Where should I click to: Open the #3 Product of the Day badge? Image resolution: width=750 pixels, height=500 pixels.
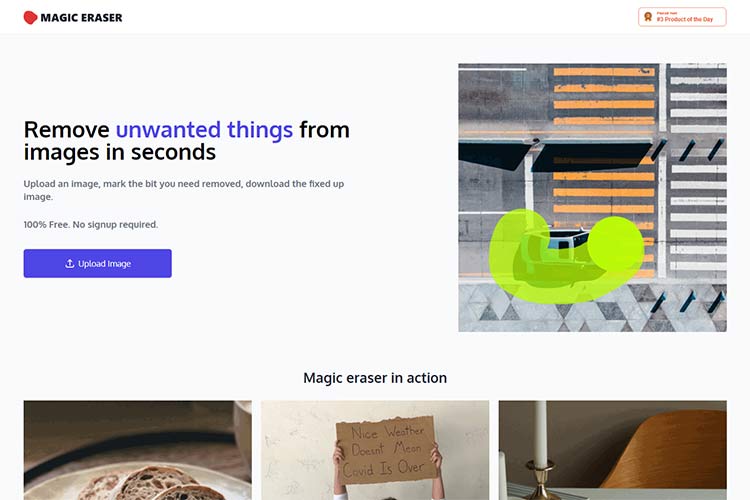[682, 17]
